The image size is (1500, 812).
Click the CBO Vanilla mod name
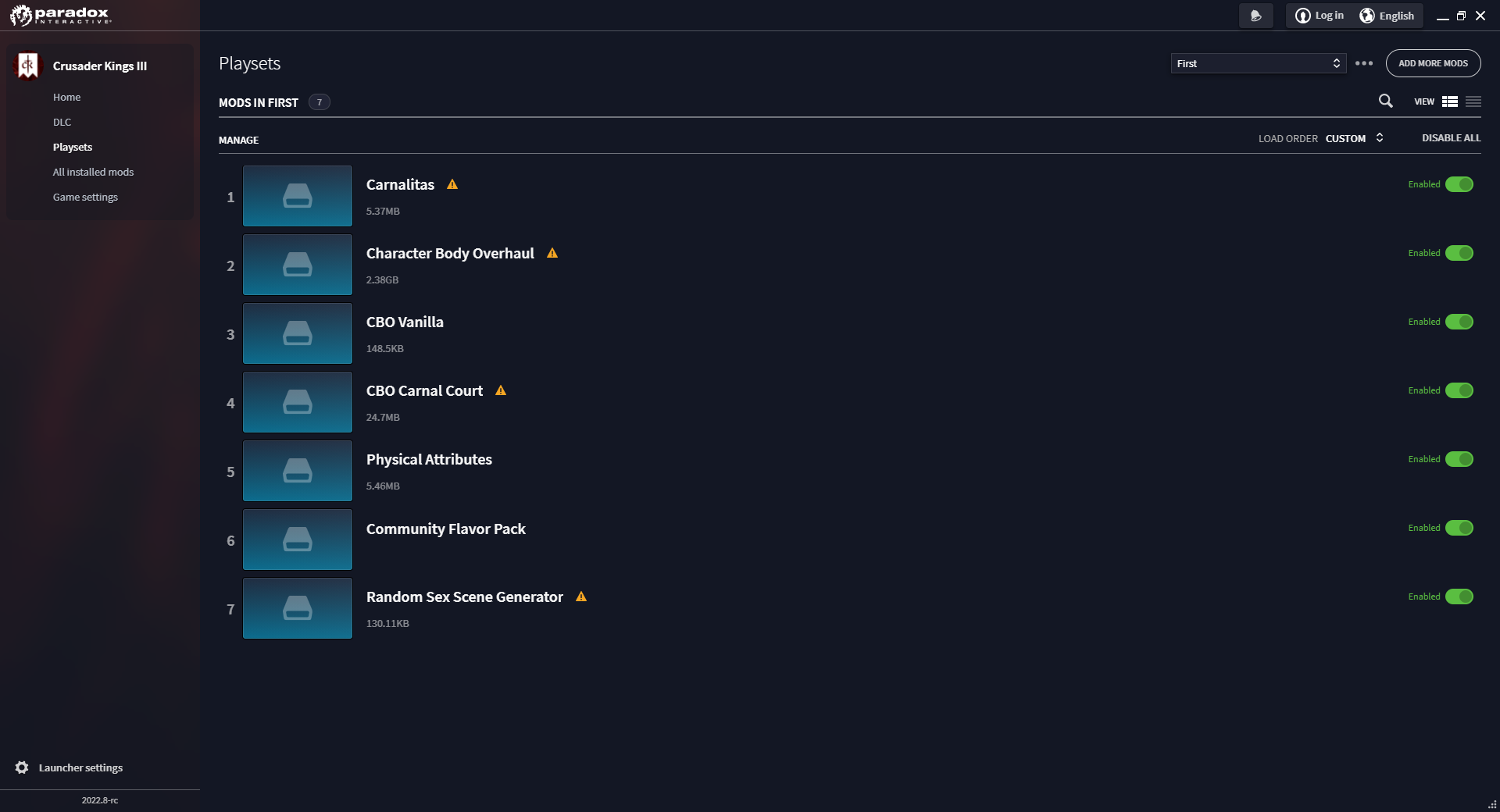[405, 322]
